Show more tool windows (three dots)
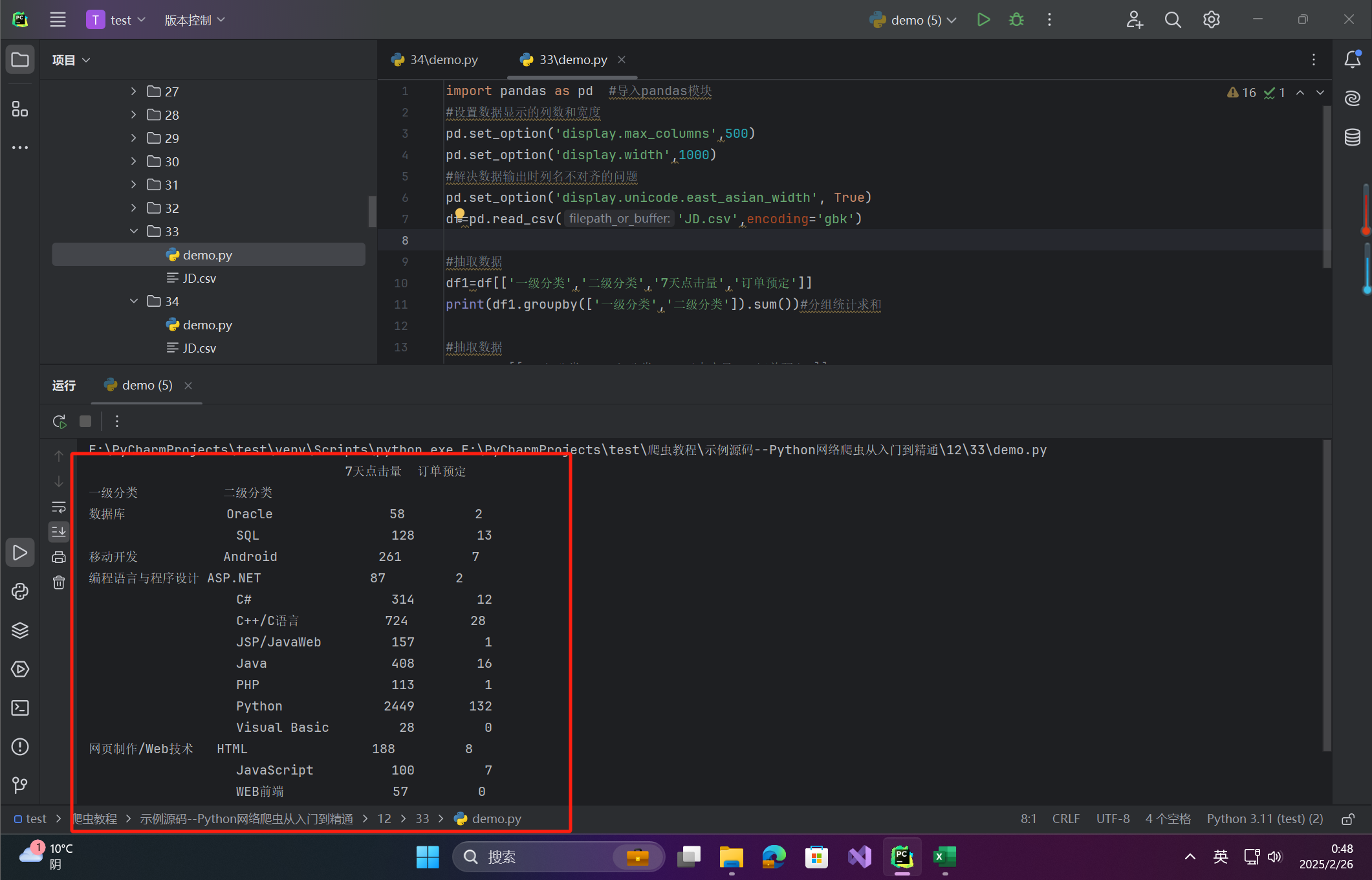The height and width of the screenshot is (880, 1372). coord(20,148)
